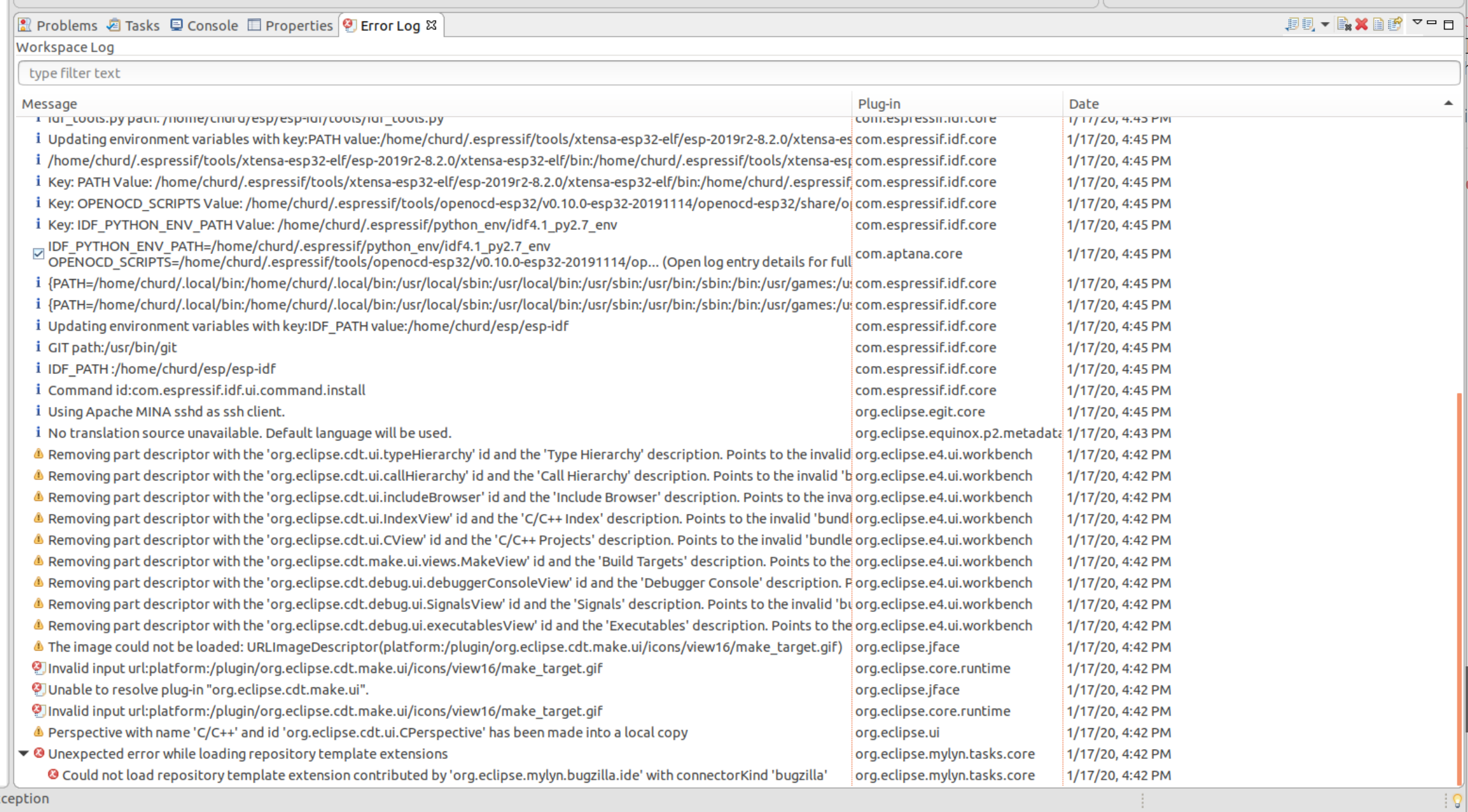The width and height of the screenshot is (1468, 812).
Task: Open the Import Log dropdown arrow
Action: coord(1325,25)
